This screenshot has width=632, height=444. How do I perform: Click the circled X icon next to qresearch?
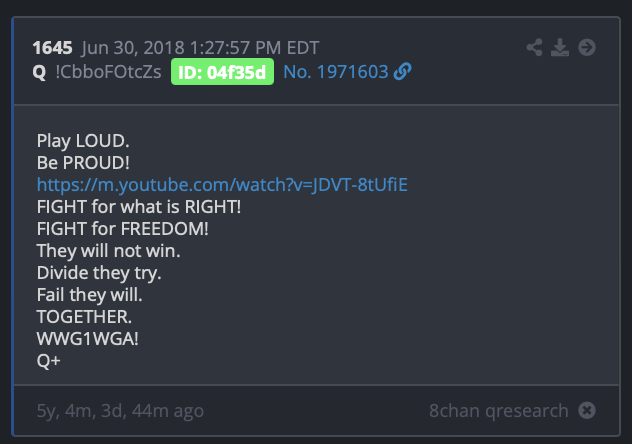[x=587, y=411]
